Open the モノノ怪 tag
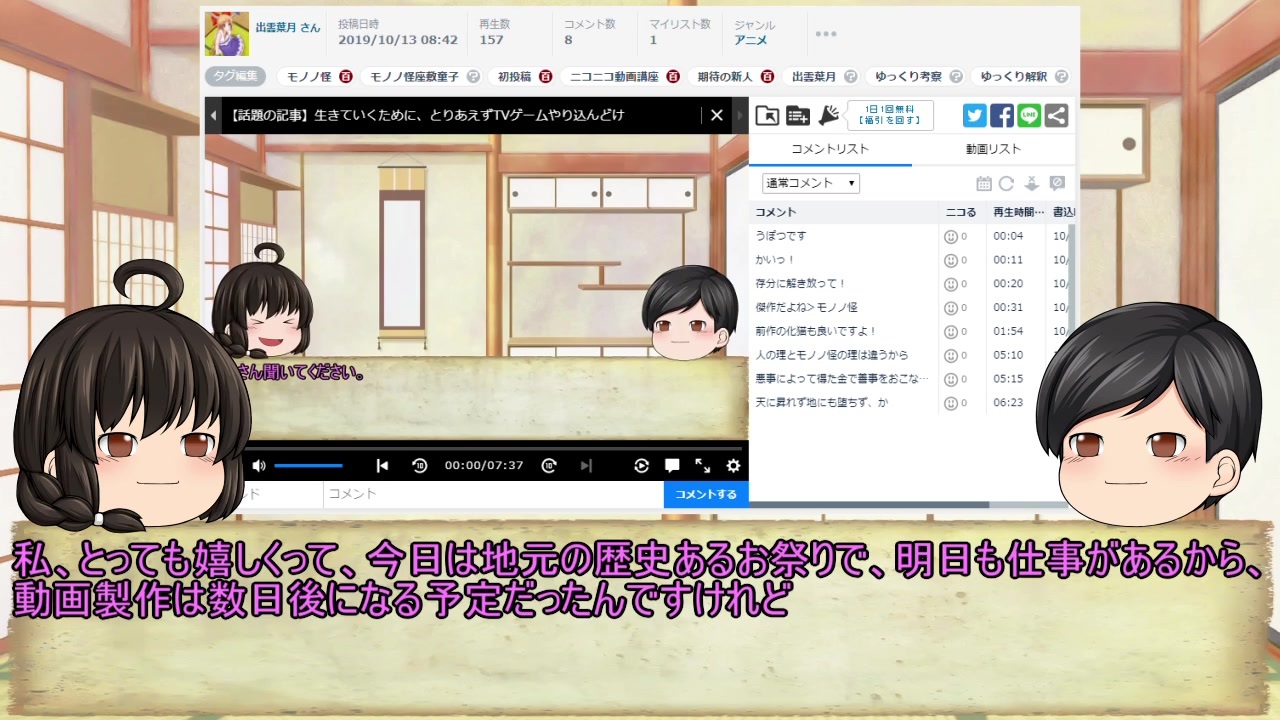This screenshot has width=1280, height=720. click(309, 76)
